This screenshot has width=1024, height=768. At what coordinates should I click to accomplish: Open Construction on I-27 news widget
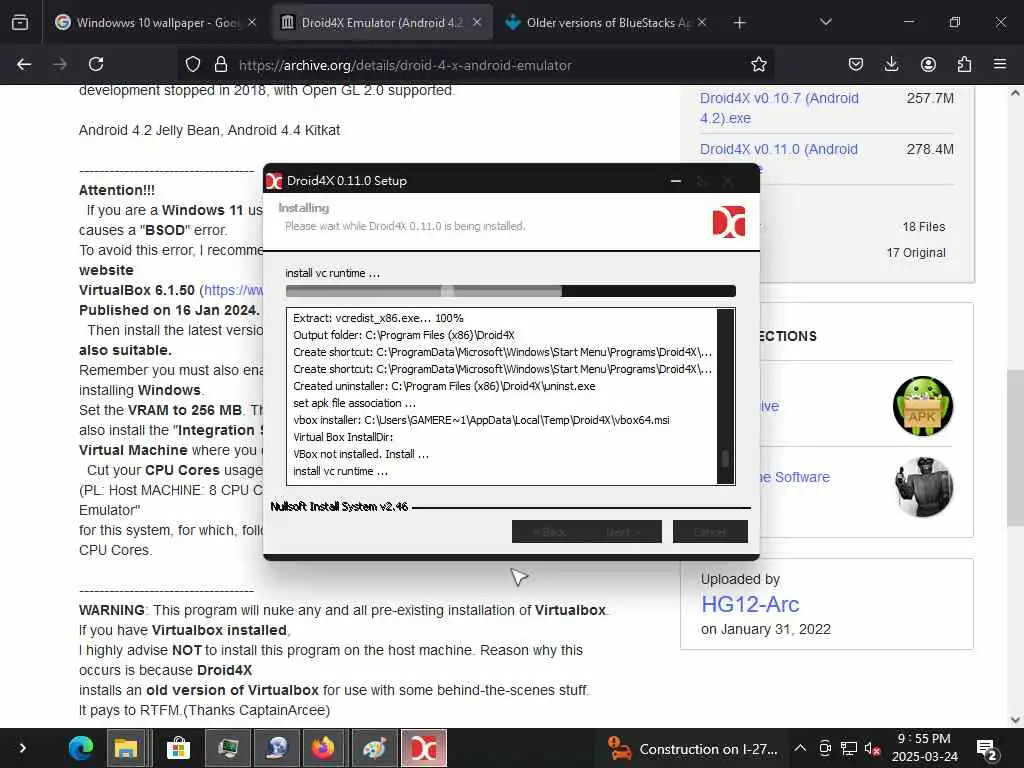pyautogui.click(x=692, y=748)
